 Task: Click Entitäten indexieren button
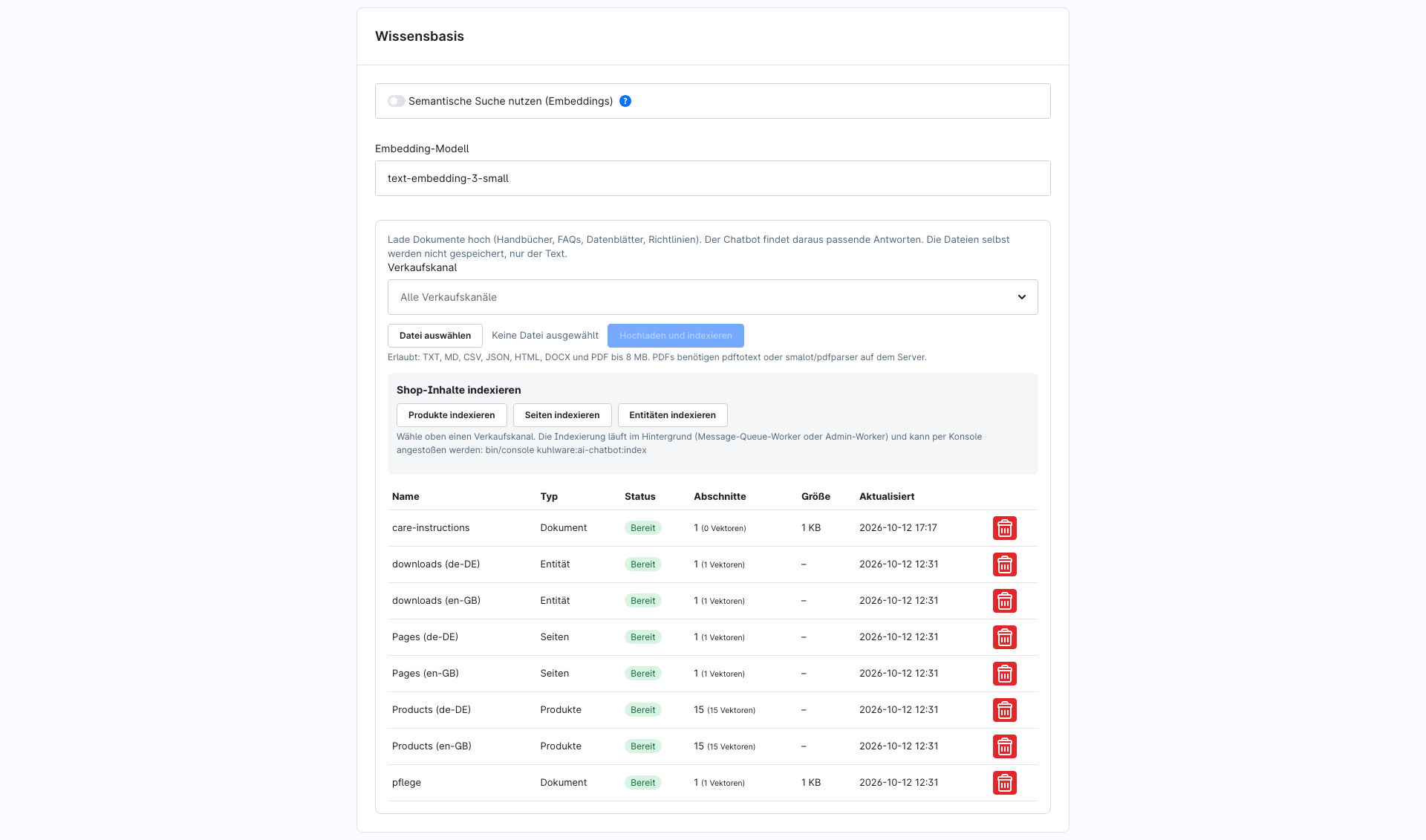[x=673, y=415]
